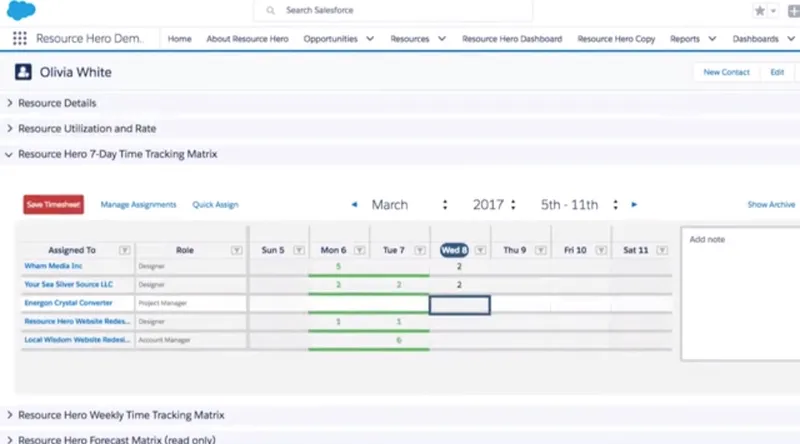The width and height of the screenshot is (800, 444).
Task: Click the Olivia White contact icon
Action: pyautogui.click(x=23, y=72)
